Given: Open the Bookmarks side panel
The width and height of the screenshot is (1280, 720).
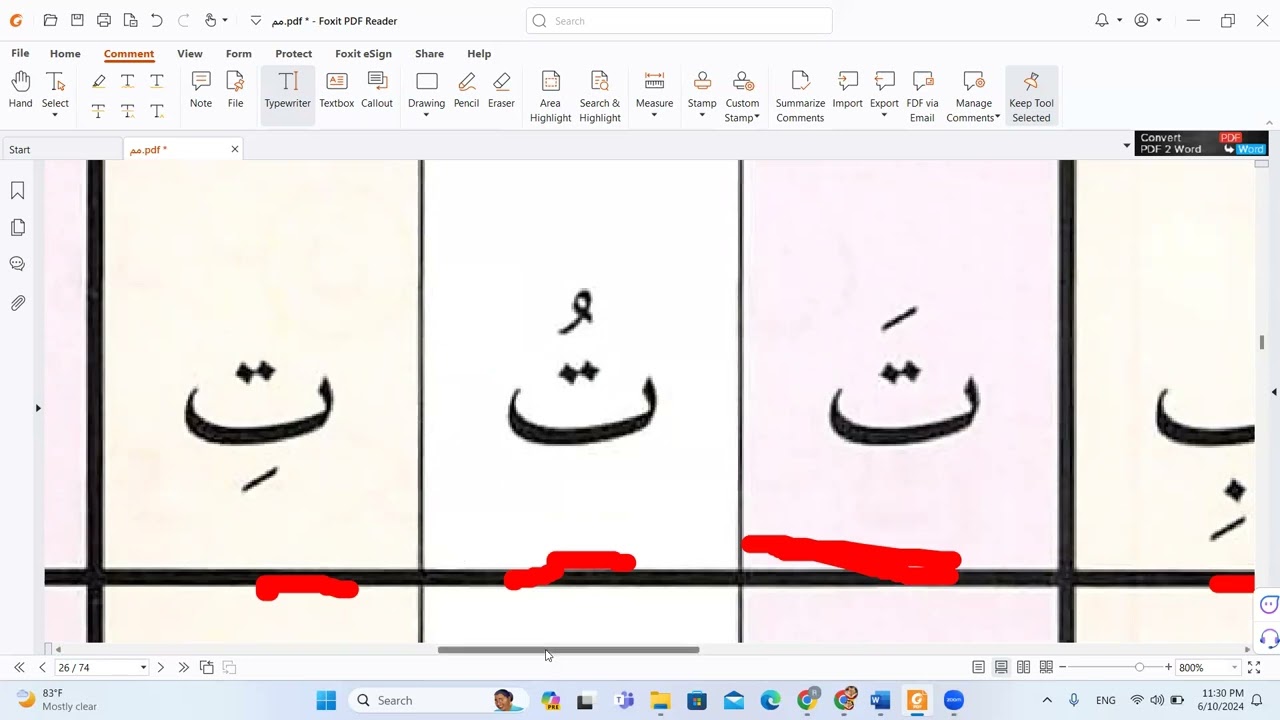Looking at the screenshot, I should [x=18, y=191].
